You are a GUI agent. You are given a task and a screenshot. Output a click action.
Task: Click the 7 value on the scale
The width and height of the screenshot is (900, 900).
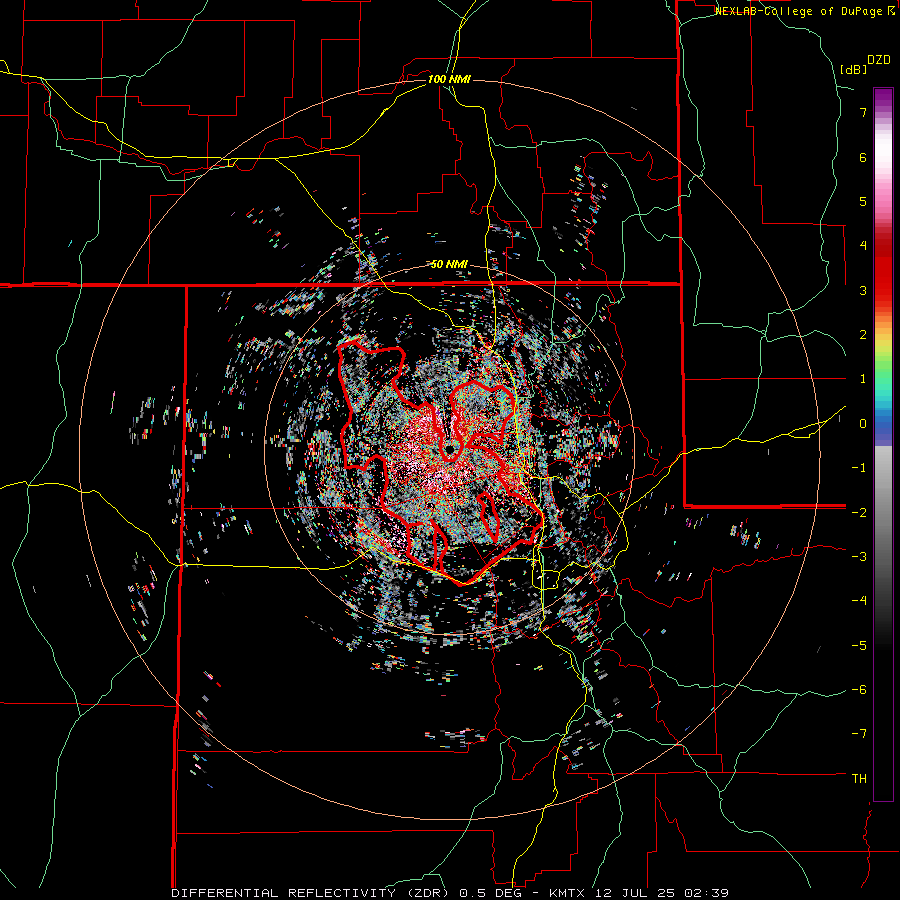[863, 112]
